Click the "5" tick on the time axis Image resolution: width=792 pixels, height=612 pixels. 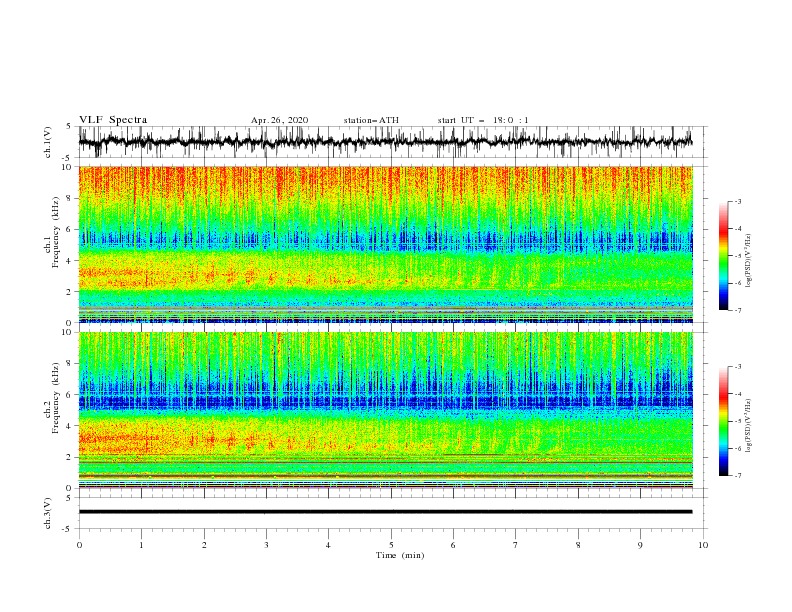click(391, 545)
